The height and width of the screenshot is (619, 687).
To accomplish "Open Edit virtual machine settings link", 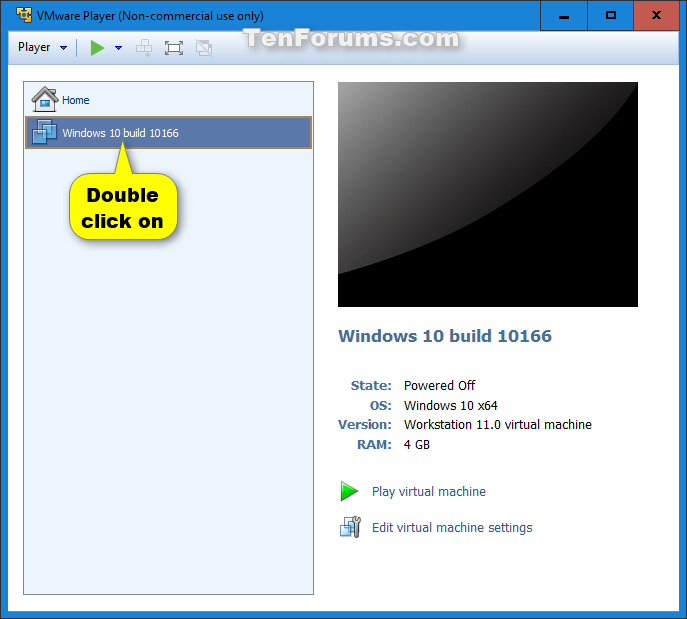I will click(452, 527).
